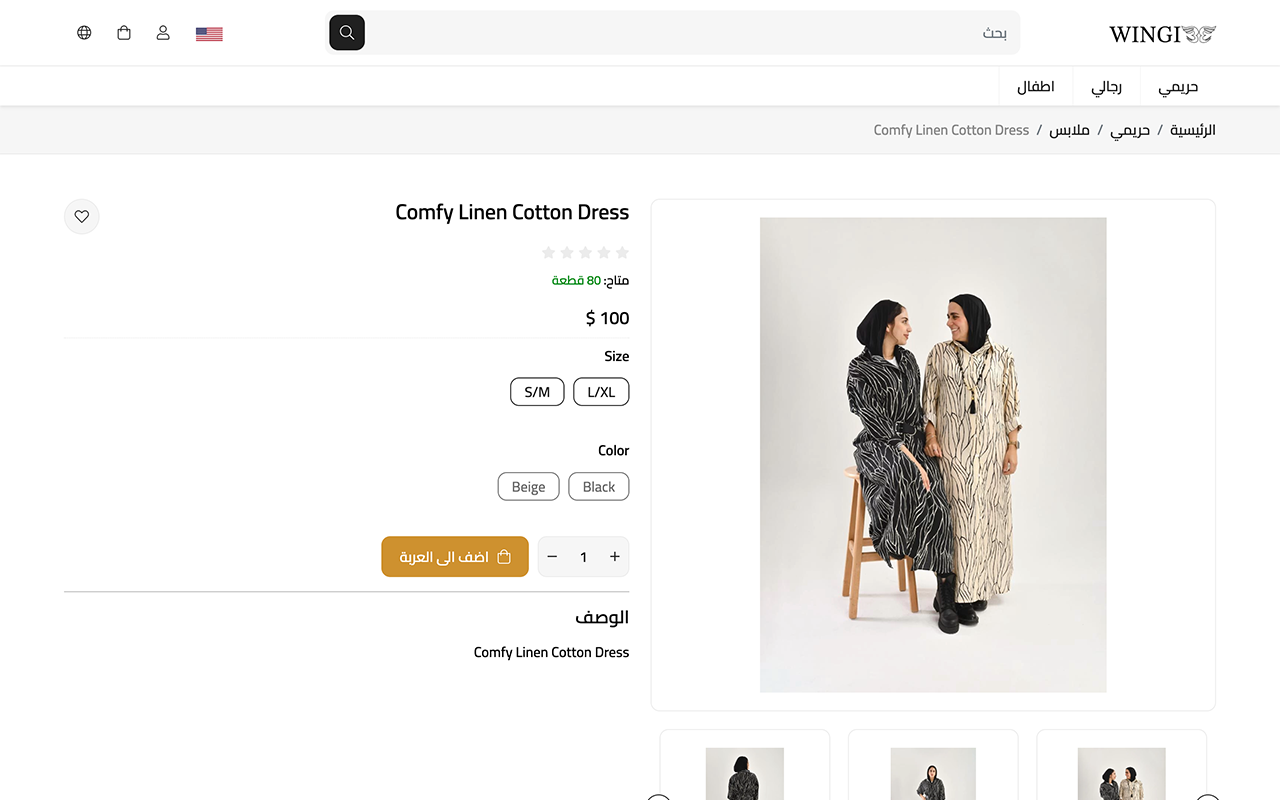1280x800 pixels.
Task: Open the حريمي category menu
Action: pos(1178,87)
